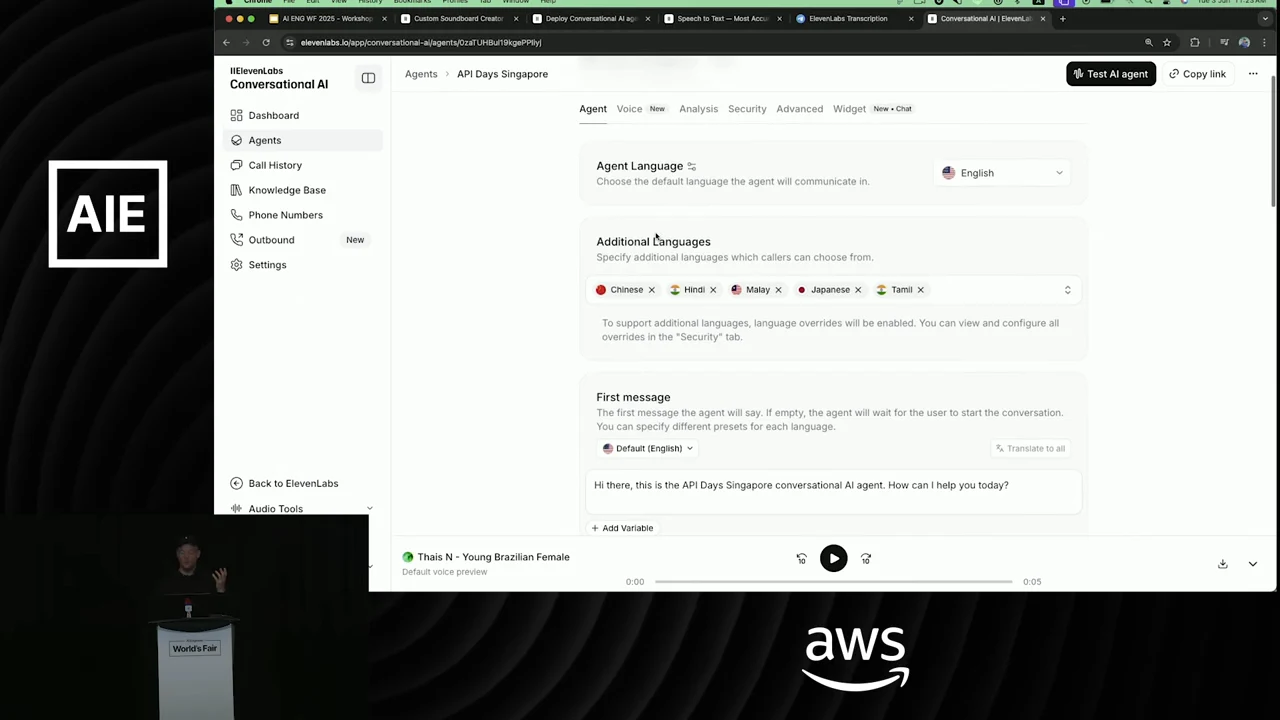The width and height of the screenshot is (1280, 720).
Task: Rewind the voice preview ten seconds
Action: tap(801, 559)
